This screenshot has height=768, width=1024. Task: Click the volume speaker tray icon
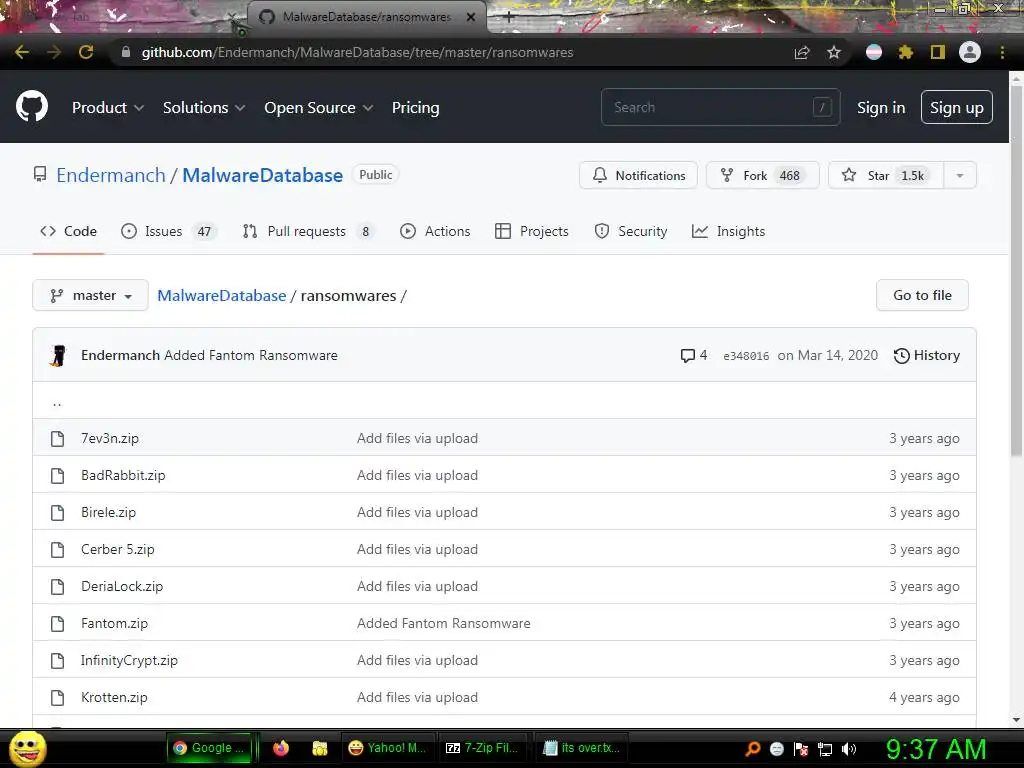point(849,749)
